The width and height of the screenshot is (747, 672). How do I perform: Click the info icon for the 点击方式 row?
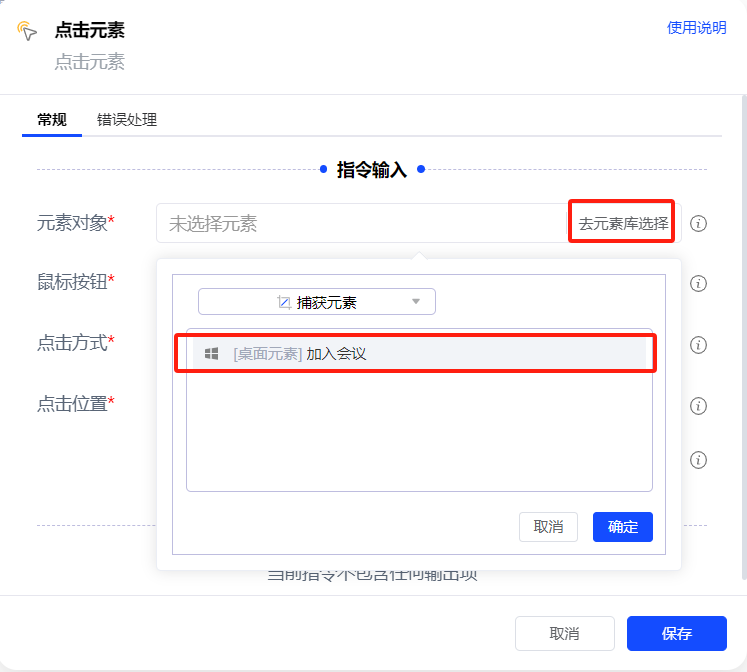[699, 345]
